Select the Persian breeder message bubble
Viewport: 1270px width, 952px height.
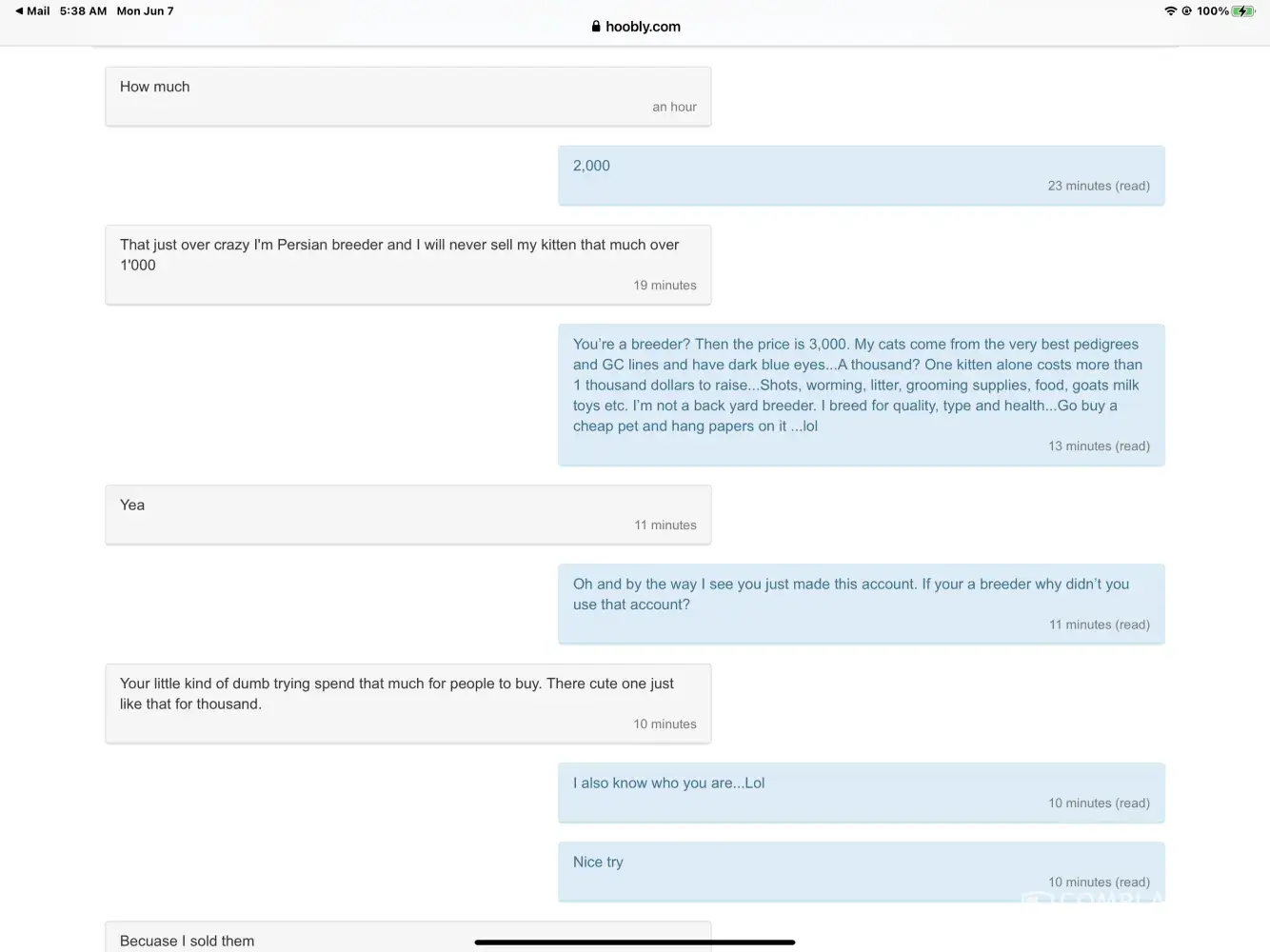407,265
